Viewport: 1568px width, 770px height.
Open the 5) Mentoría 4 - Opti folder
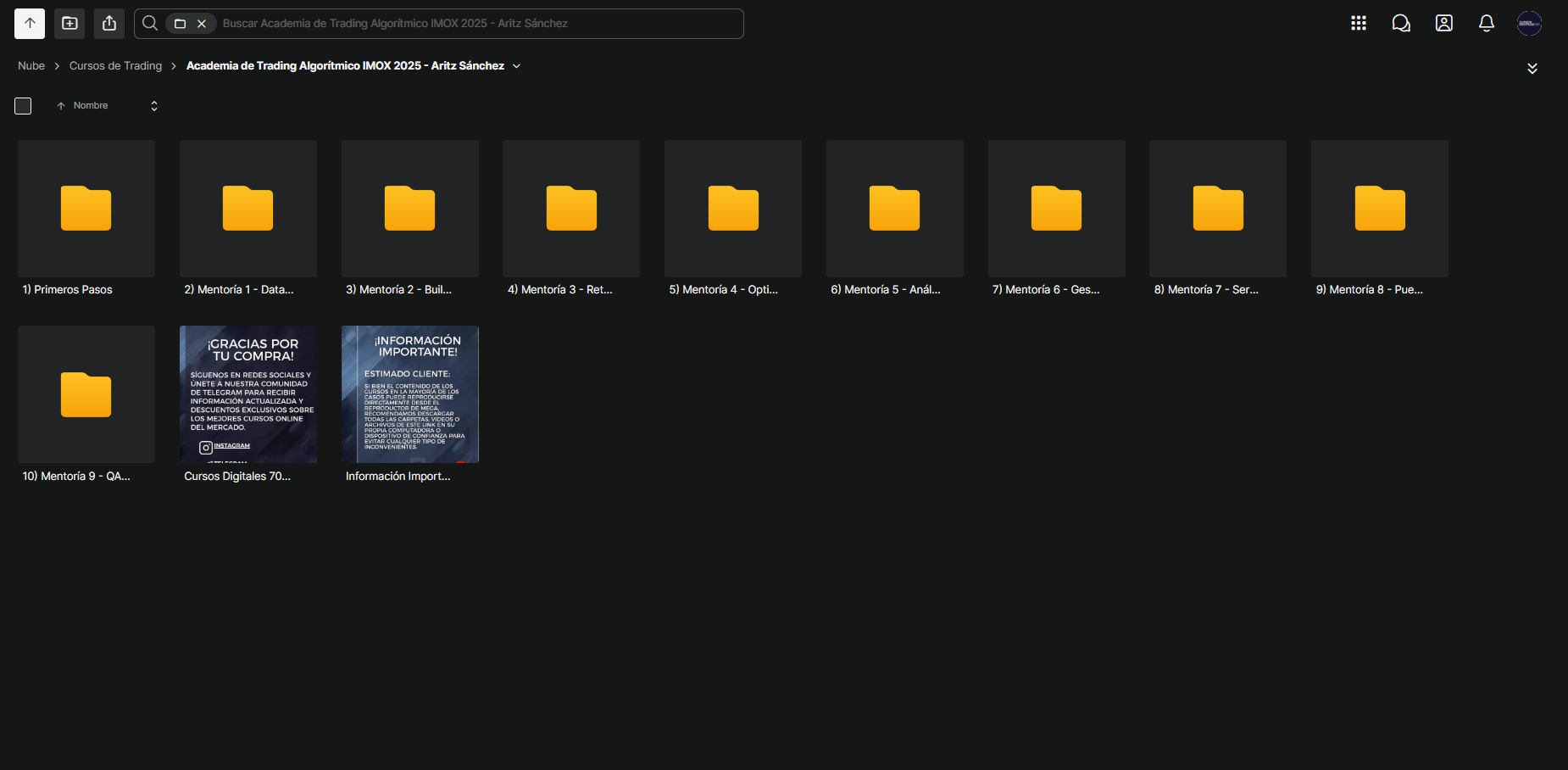[733, 209]
